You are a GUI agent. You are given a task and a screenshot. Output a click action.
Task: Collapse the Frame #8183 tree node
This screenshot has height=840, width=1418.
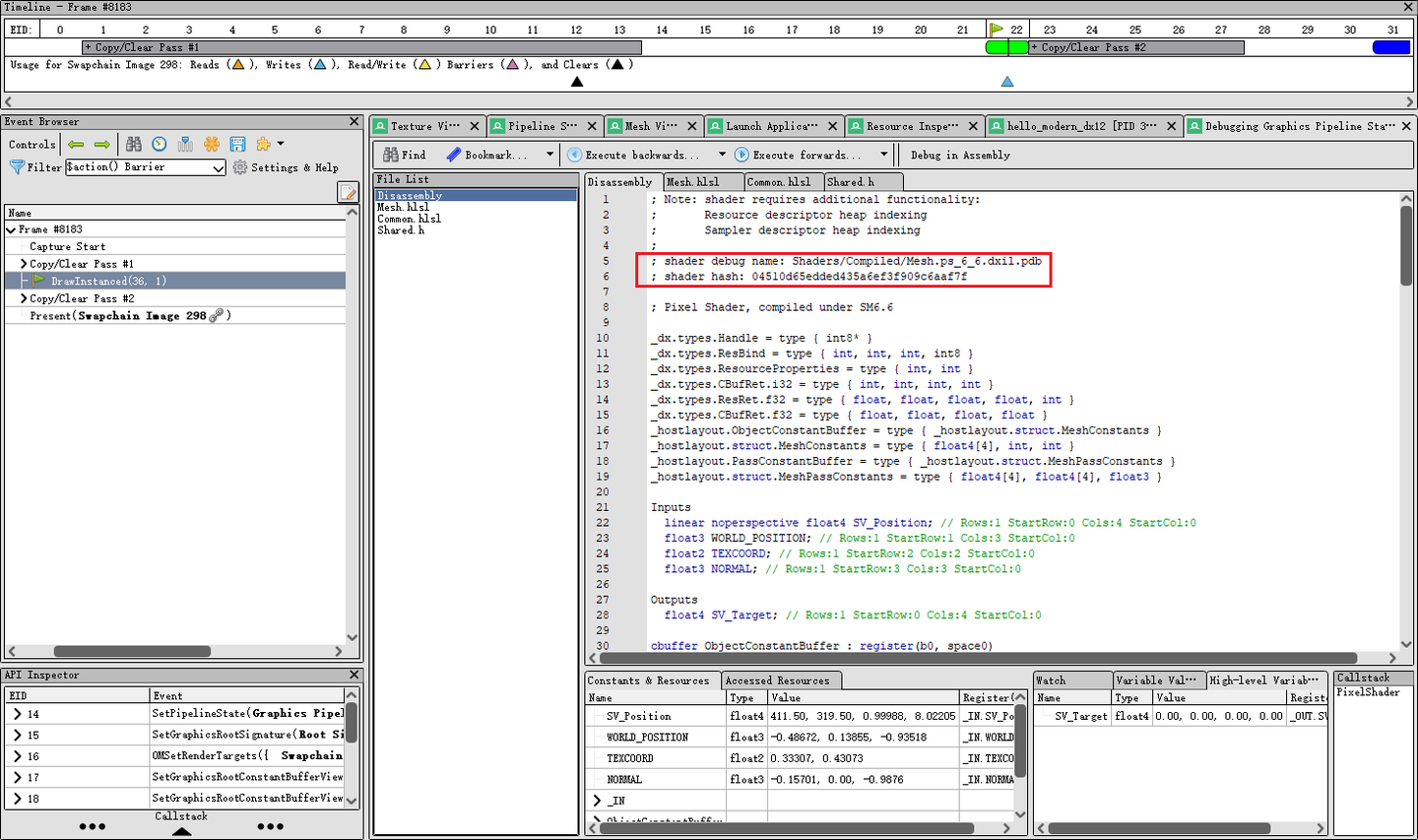point(11,229)
